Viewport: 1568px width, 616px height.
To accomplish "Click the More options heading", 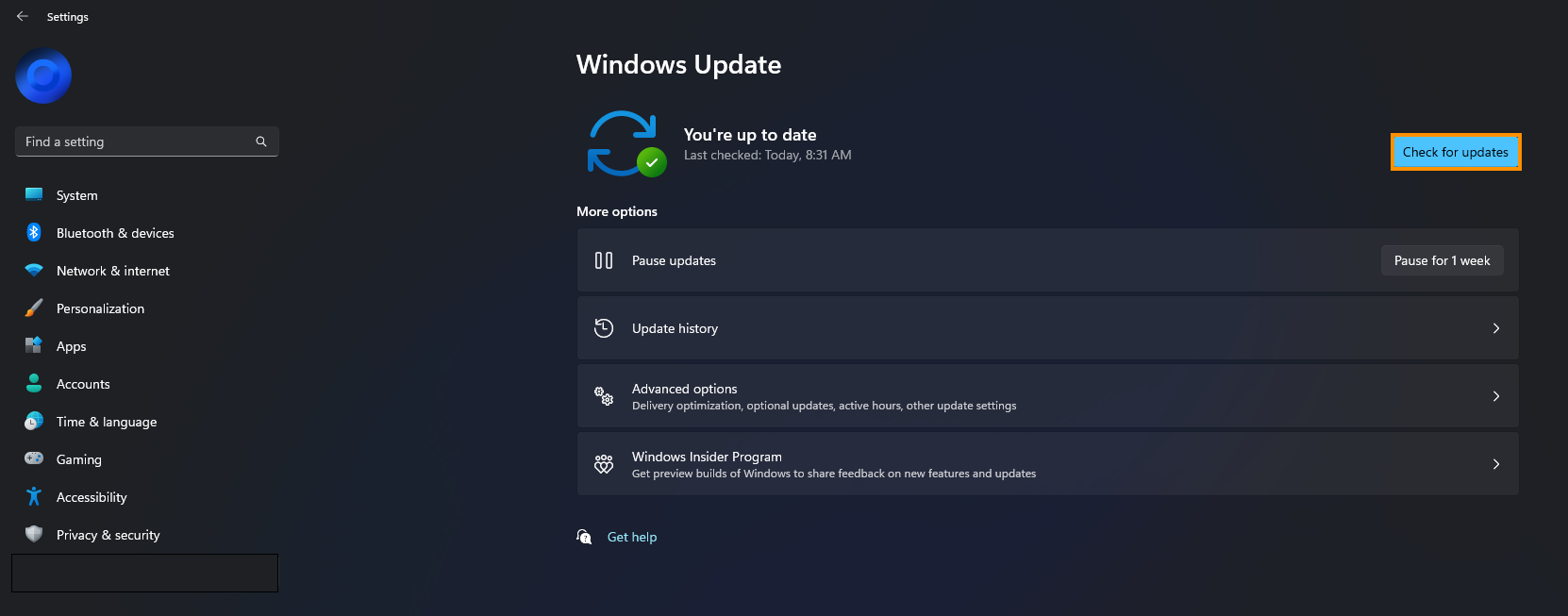I will [617, 211].
